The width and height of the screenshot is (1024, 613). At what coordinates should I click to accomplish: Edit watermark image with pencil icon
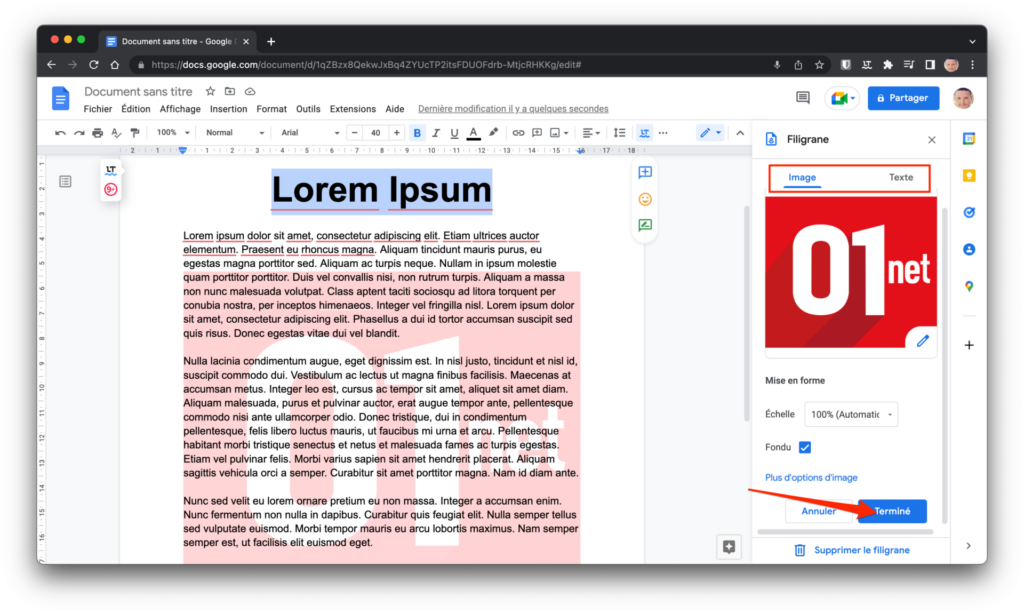pyautogui.click(x=922, y=341)
